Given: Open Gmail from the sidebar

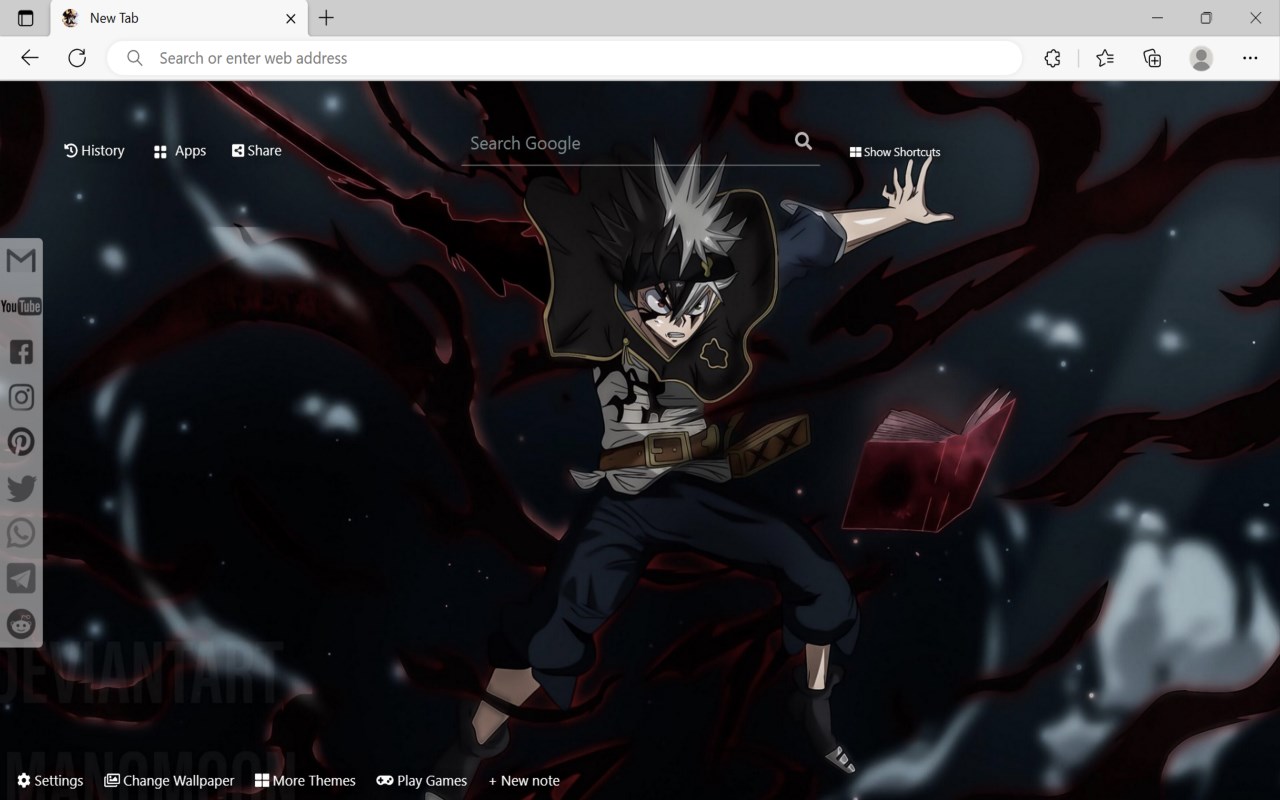Looking at the screenshot, I should tap(21, 260).
